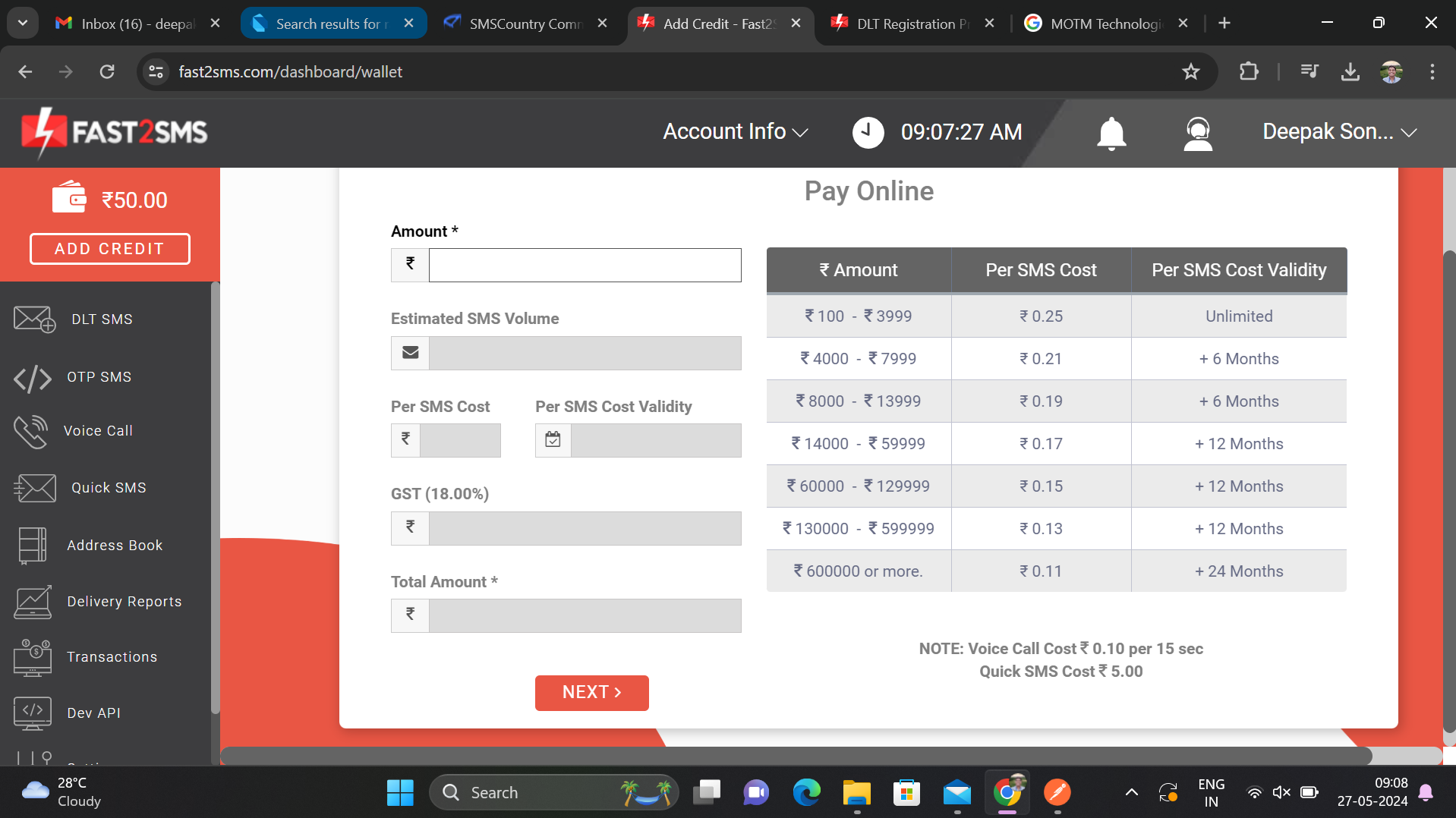
Task: Click the GST (18.00%) field
Action: click(585, 528)
